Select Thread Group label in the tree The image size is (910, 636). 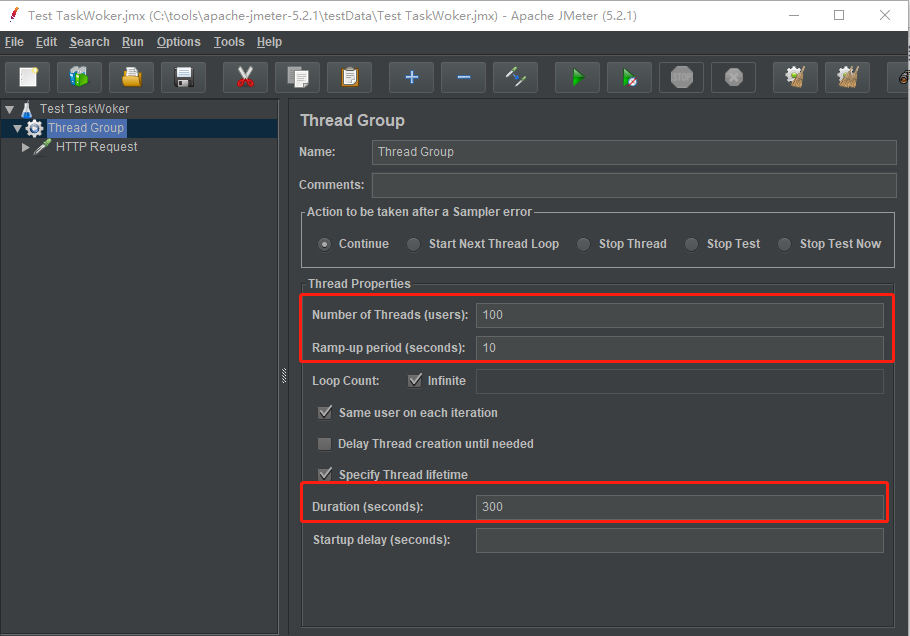pyautogui.click(x=86, y=128)
